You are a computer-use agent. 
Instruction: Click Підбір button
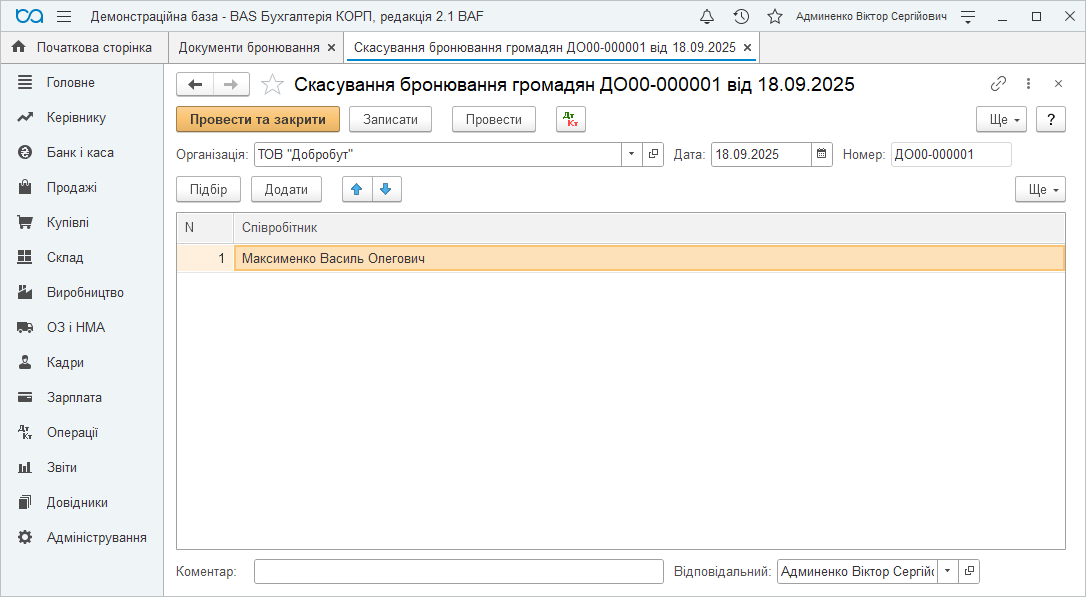pyautogui.click(x=208, y=190)
